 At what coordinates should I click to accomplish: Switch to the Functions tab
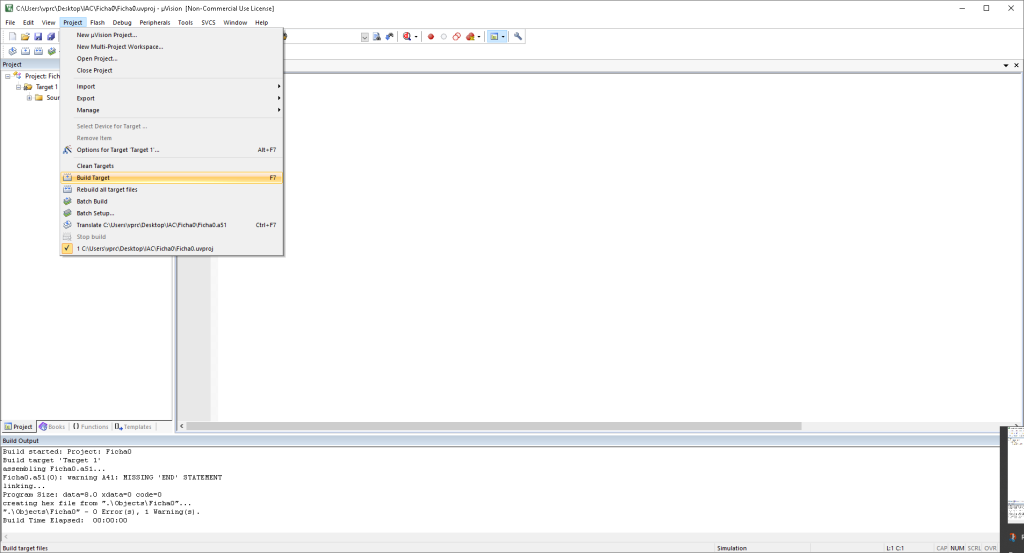point(90,427)
